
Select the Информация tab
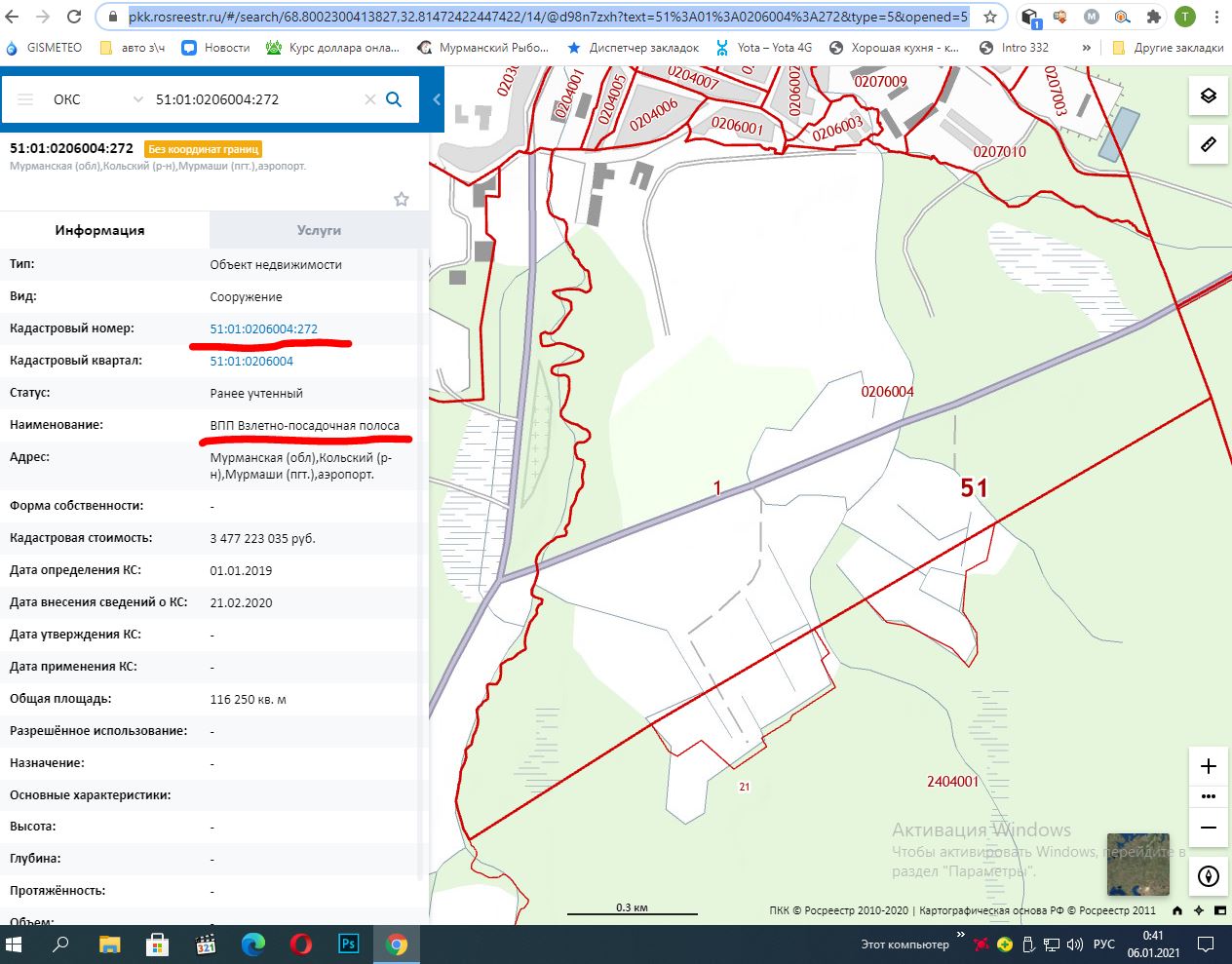[x=99, y=230]
